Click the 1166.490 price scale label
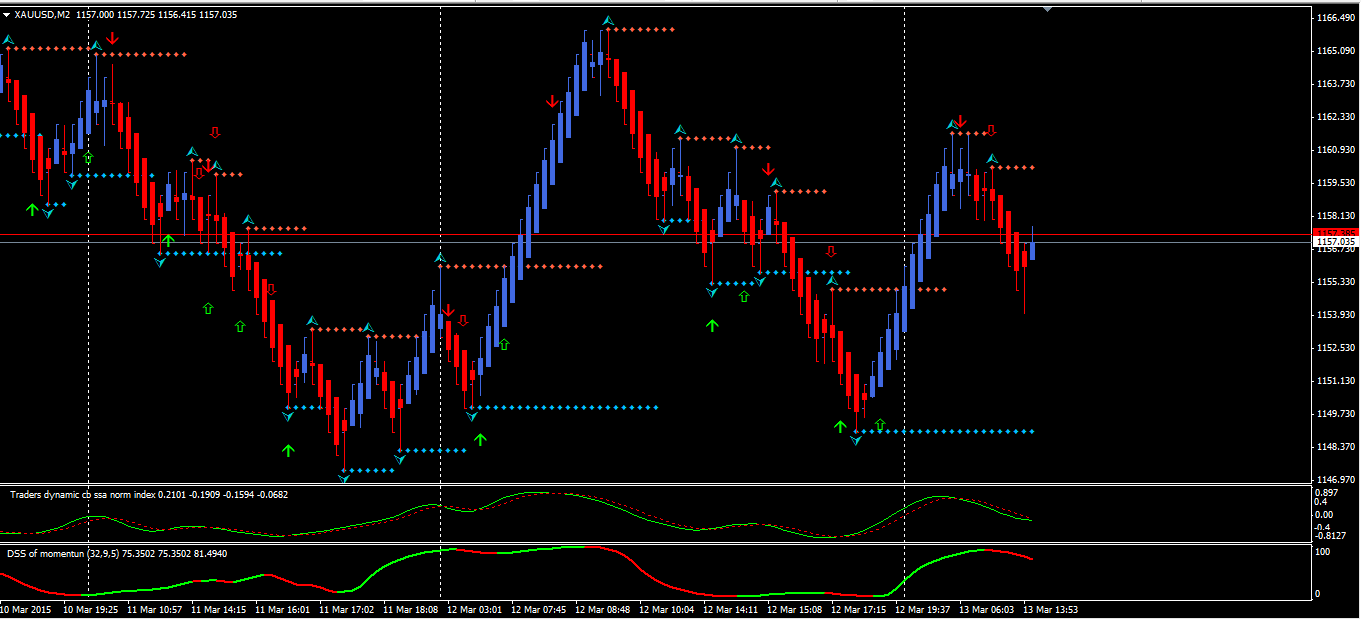 1336,18
